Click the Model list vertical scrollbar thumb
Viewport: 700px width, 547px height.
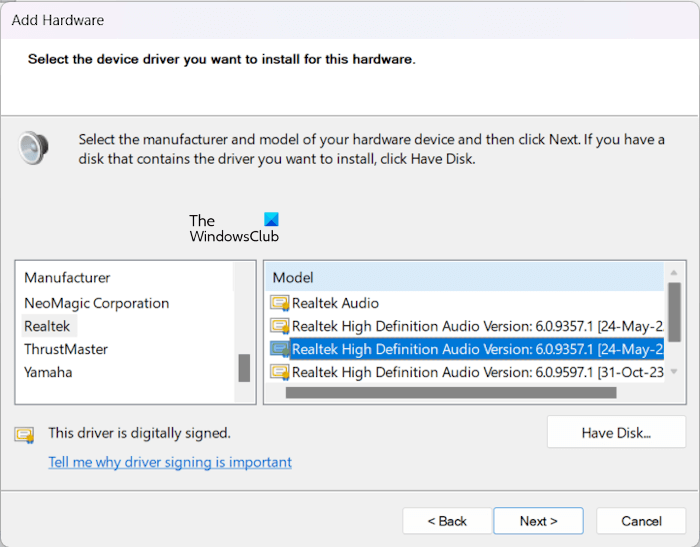click(674, 312)
